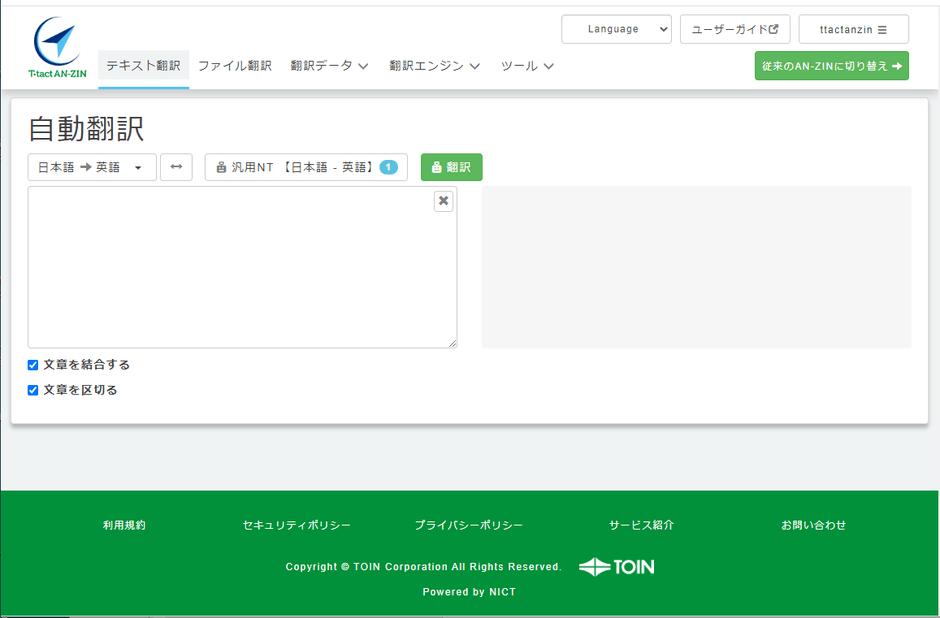Click the X icon to clear source text
The height and width of the screenshot is (618, 940).
click(443, 201)
